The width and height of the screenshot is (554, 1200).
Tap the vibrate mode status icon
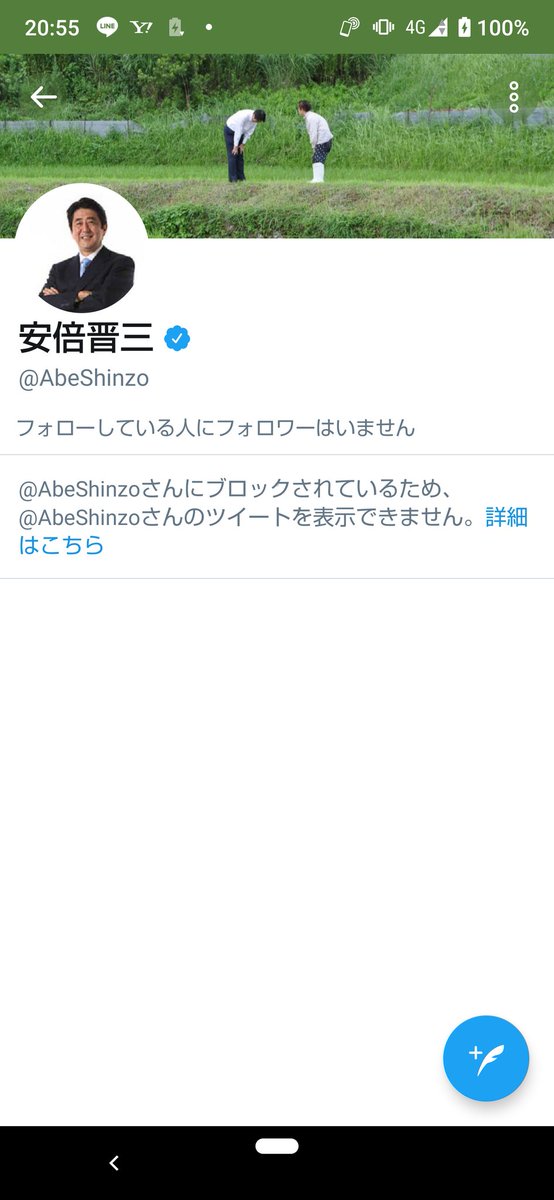(382, 28)
